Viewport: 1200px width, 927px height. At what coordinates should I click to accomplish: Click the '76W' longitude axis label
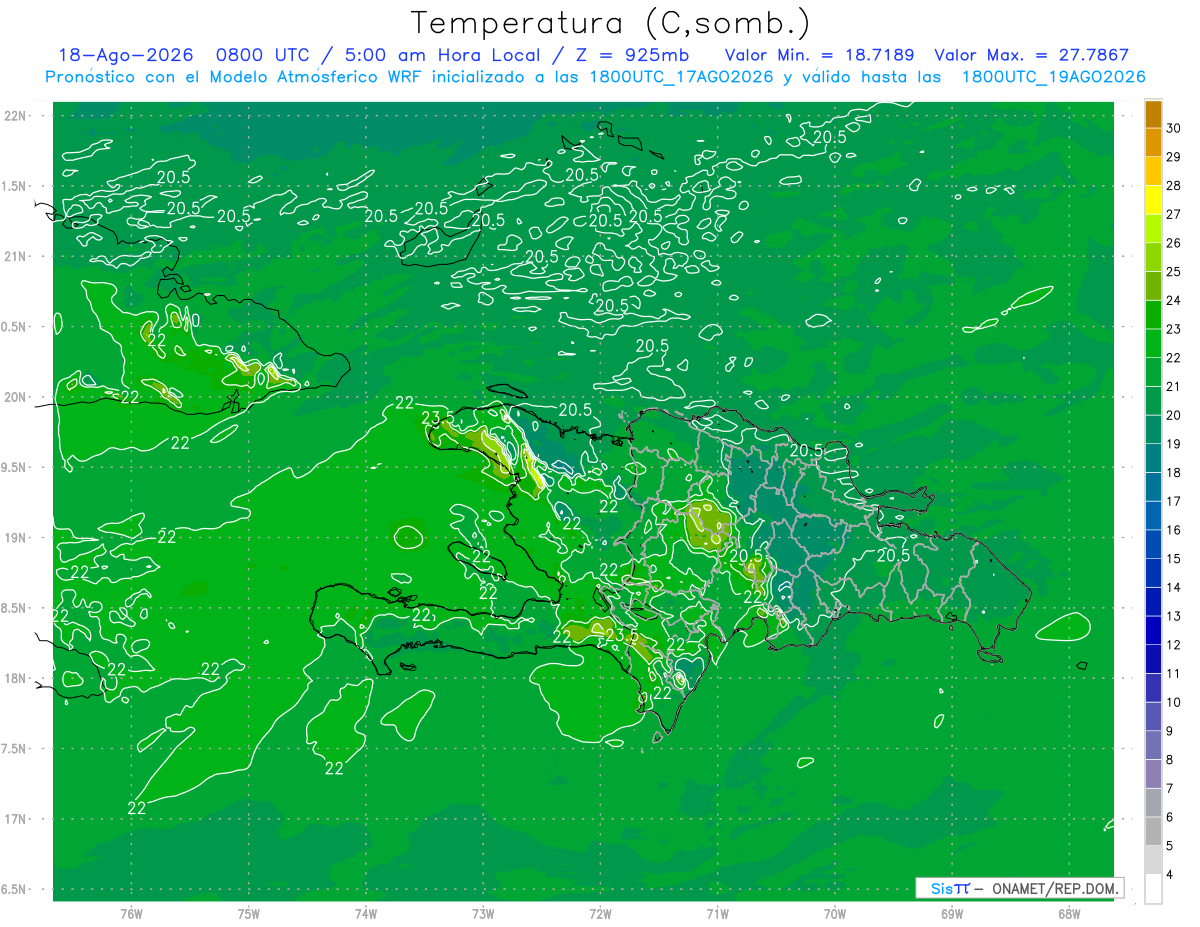(131, 913)
